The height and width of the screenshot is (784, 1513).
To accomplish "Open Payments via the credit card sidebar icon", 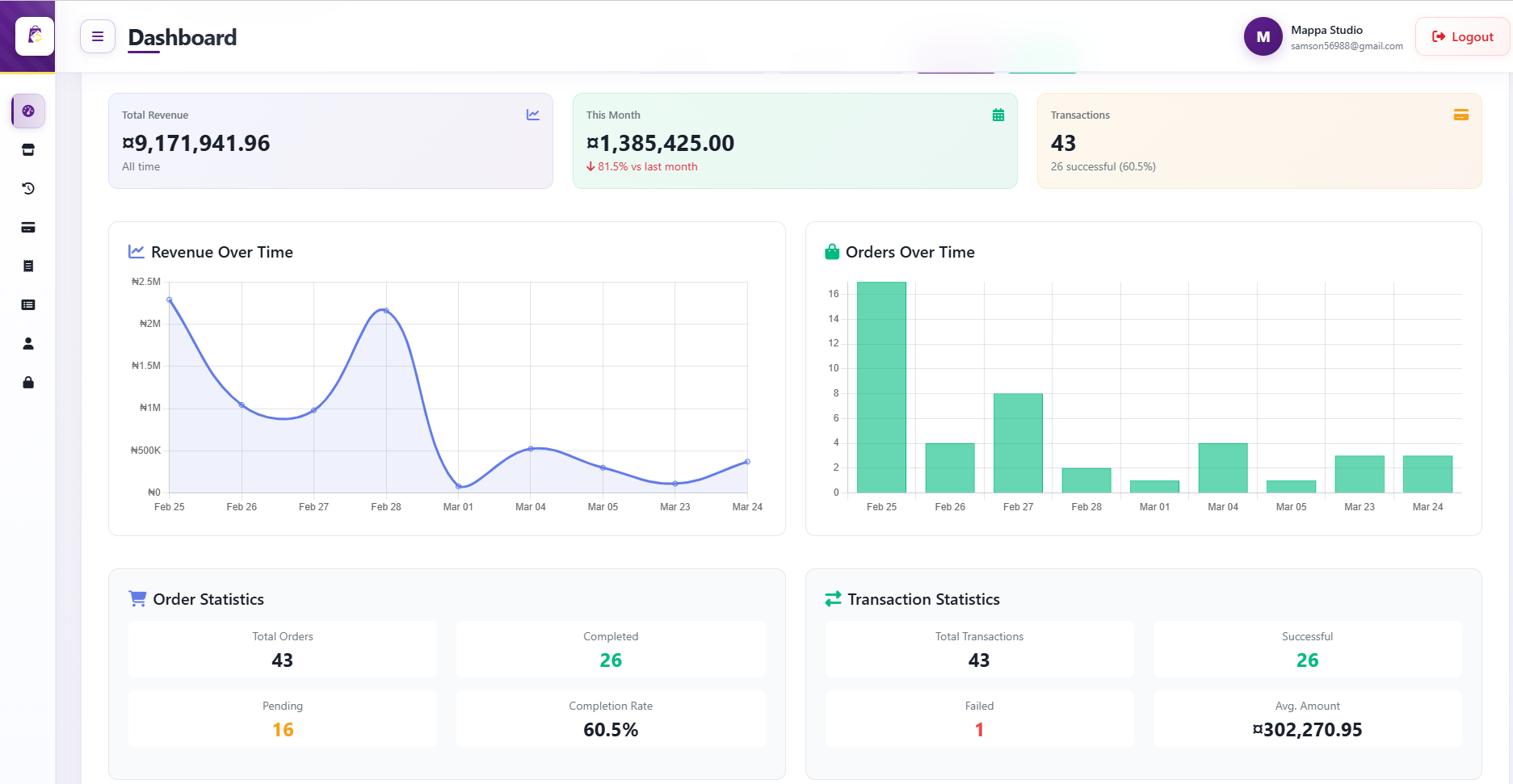I will (x=27, y=227).
